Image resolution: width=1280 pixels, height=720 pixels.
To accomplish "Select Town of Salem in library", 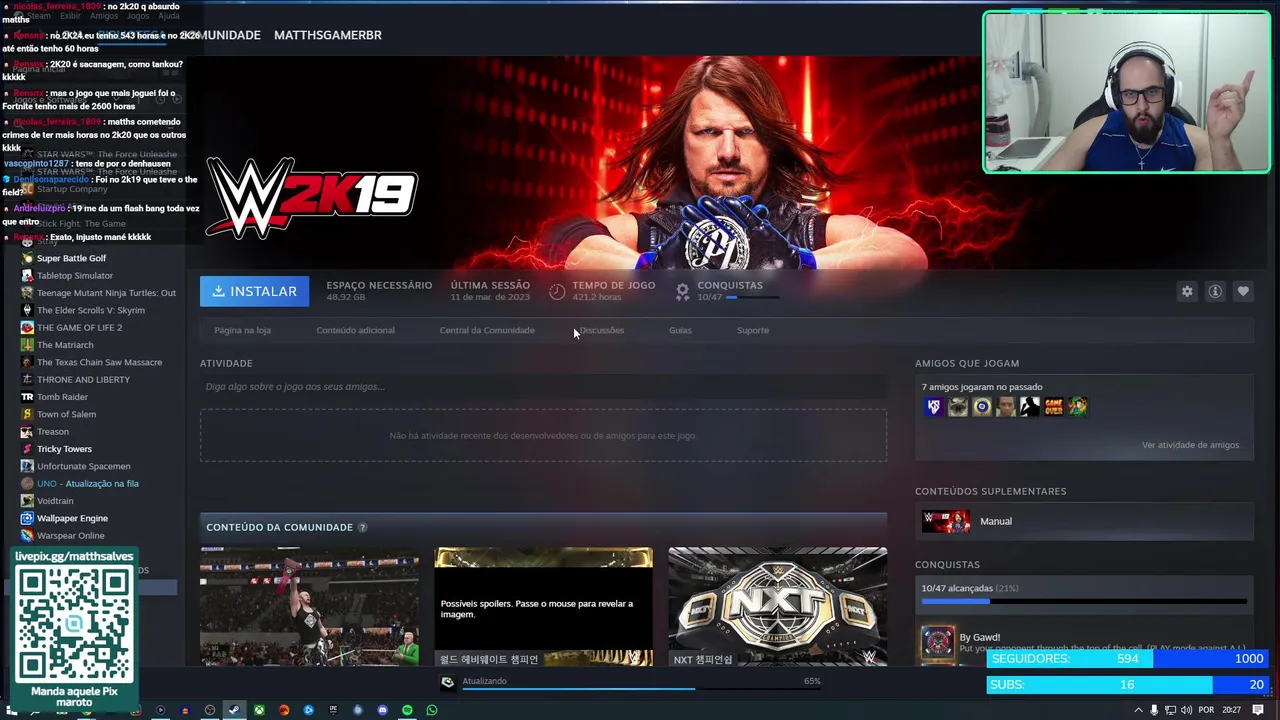I will (66, 414).
